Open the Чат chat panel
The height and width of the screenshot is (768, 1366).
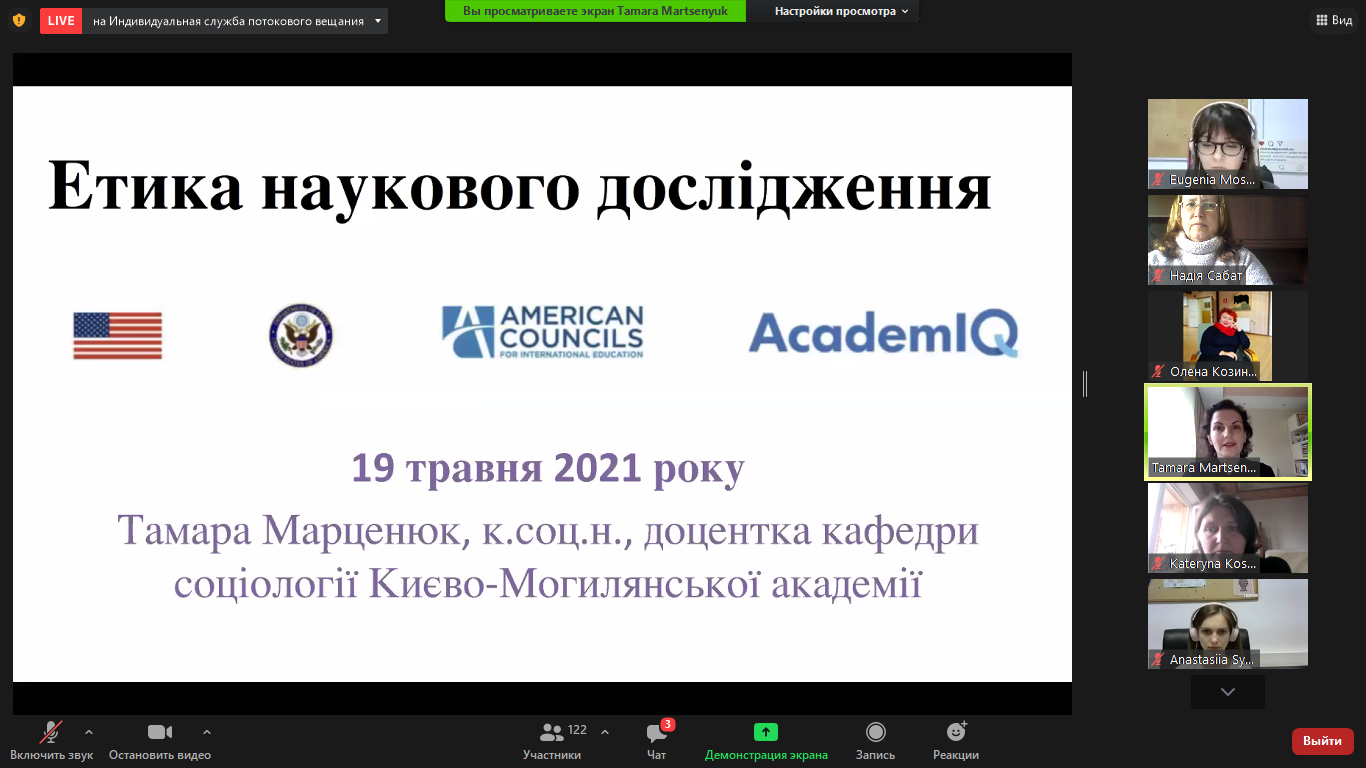point(656,740)
